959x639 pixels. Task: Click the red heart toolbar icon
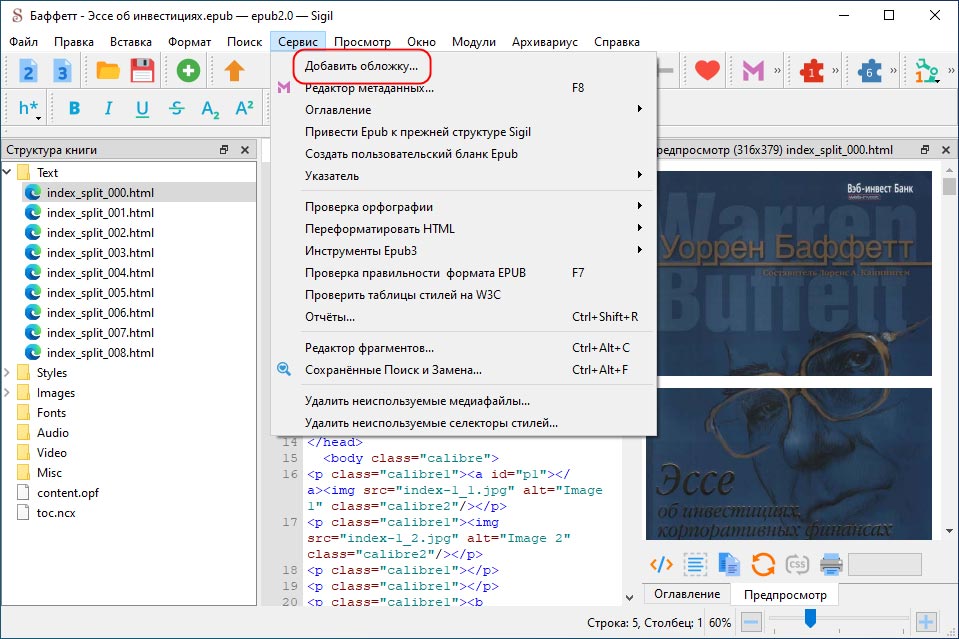707,71
